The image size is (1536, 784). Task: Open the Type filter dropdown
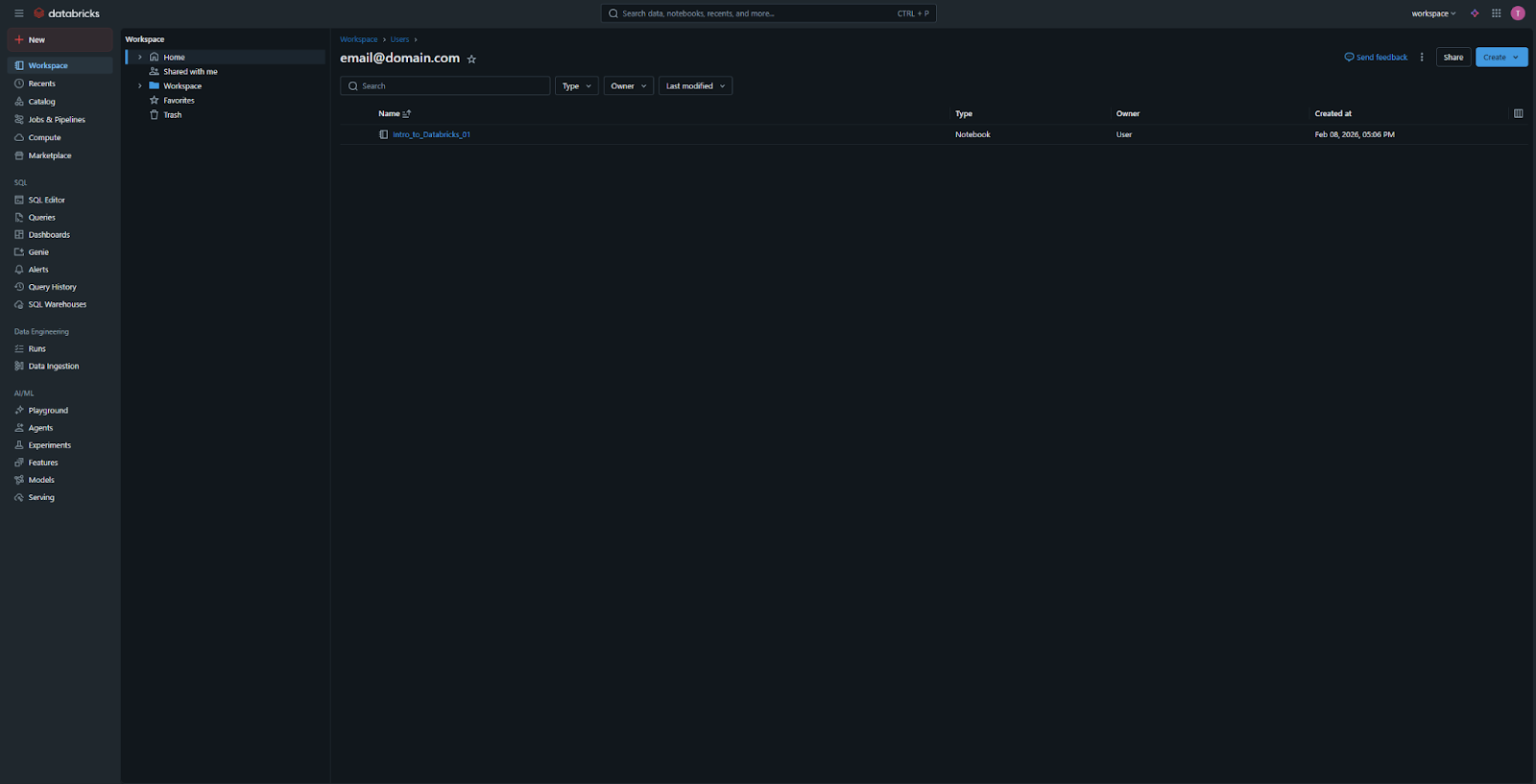[576, 86]
